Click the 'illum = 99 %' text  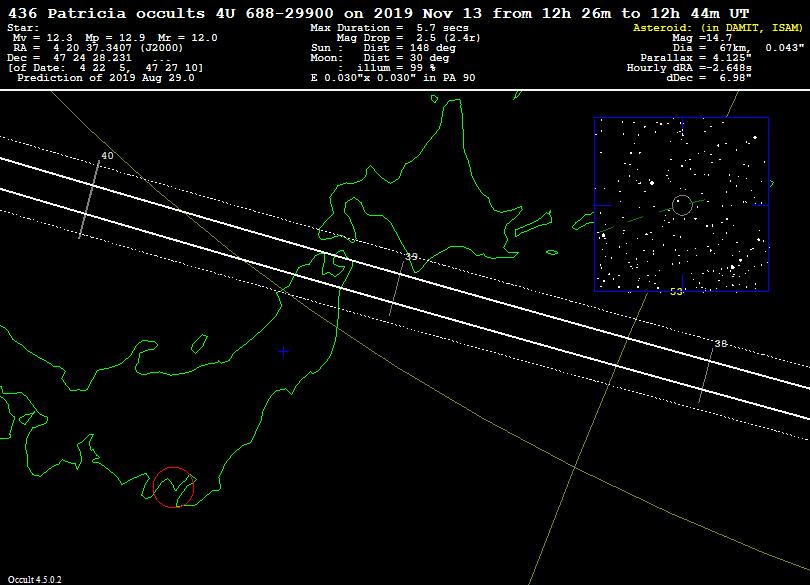coord(396,68)
